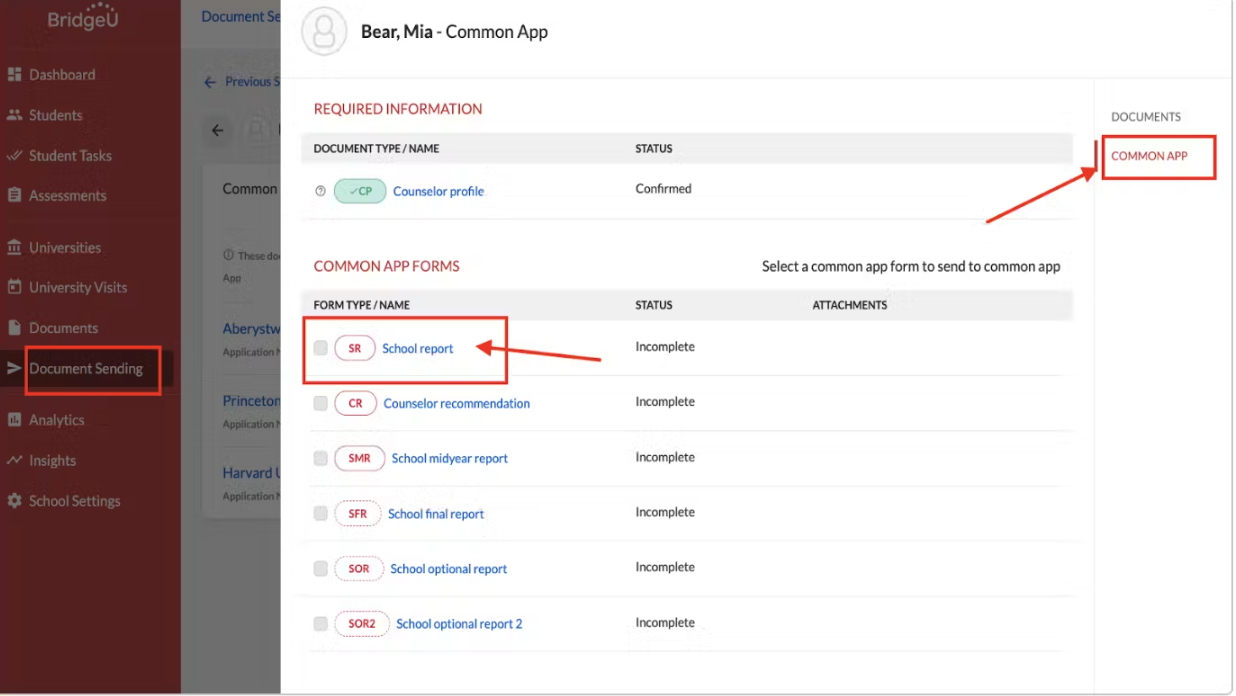Click the Confirmed status text

pos(663,188)
